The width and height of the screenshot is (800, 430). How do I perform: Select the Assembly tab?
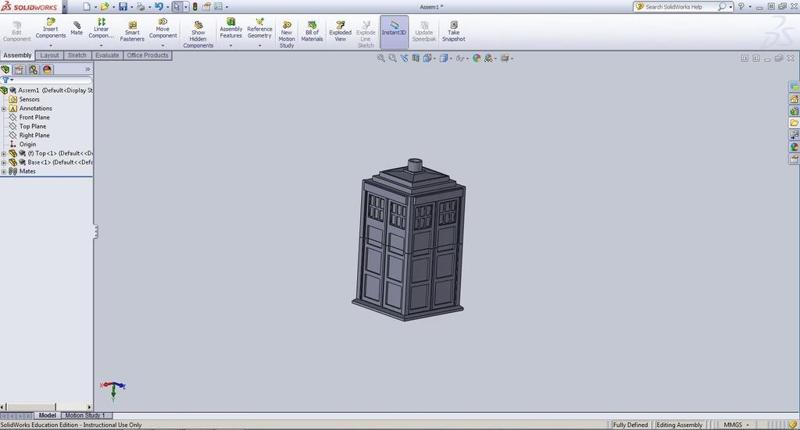pos(17,55)
